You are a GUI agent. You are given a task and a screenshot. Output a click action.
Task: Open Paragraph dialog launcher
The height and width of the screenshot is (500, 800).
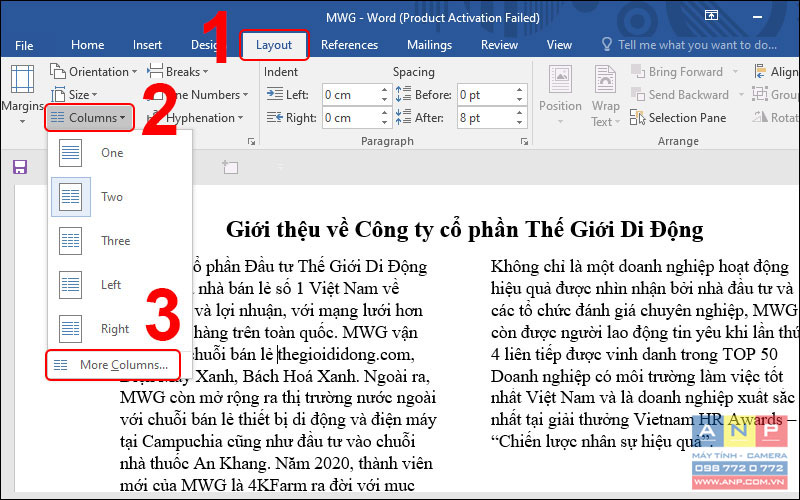point(524,142)
